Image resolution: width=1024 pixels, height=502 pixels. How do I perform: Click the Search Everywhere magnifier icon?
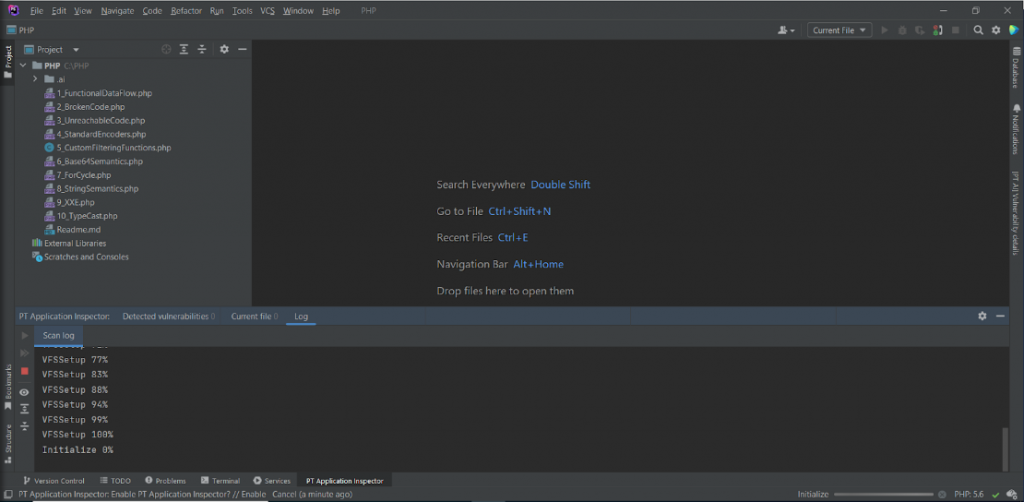coord(978,30)
